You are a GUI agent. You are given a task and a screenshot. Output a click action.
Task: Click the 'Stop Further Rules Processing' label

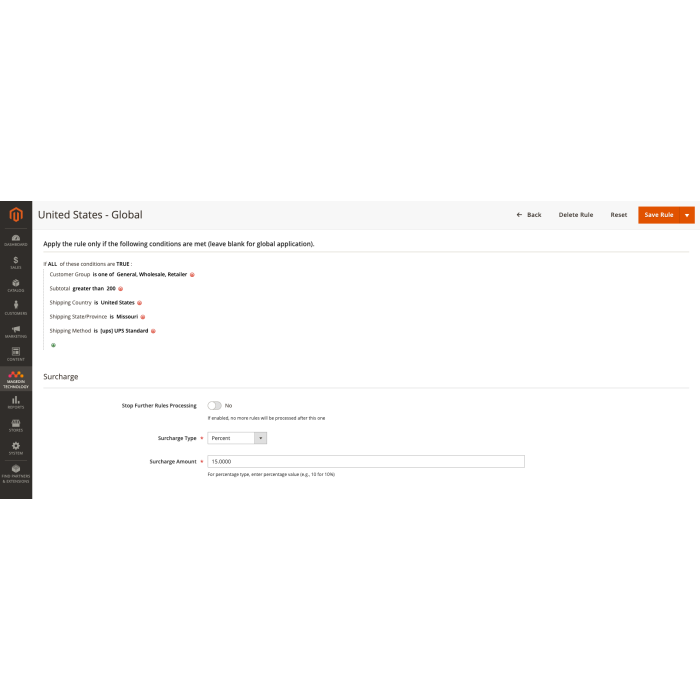[x=159, y=405]
